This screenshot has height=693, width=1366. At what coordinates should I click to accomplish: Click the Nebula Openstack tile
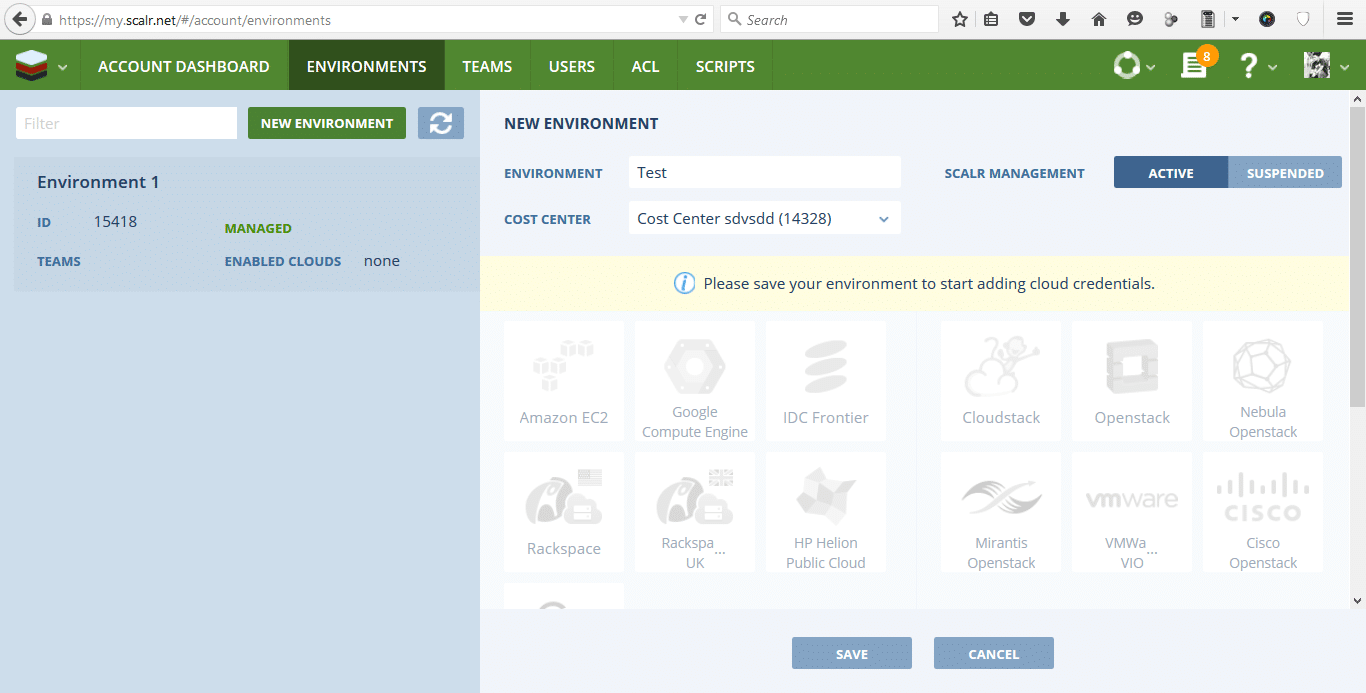point(1262,381)
